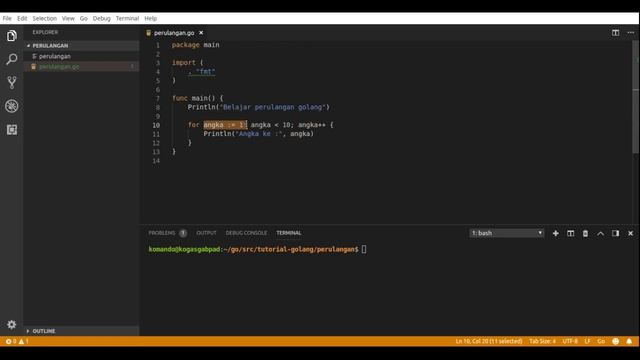This screenshot has height=360, width=640.
Task: Open the Go menu
Action: [84, 18]
